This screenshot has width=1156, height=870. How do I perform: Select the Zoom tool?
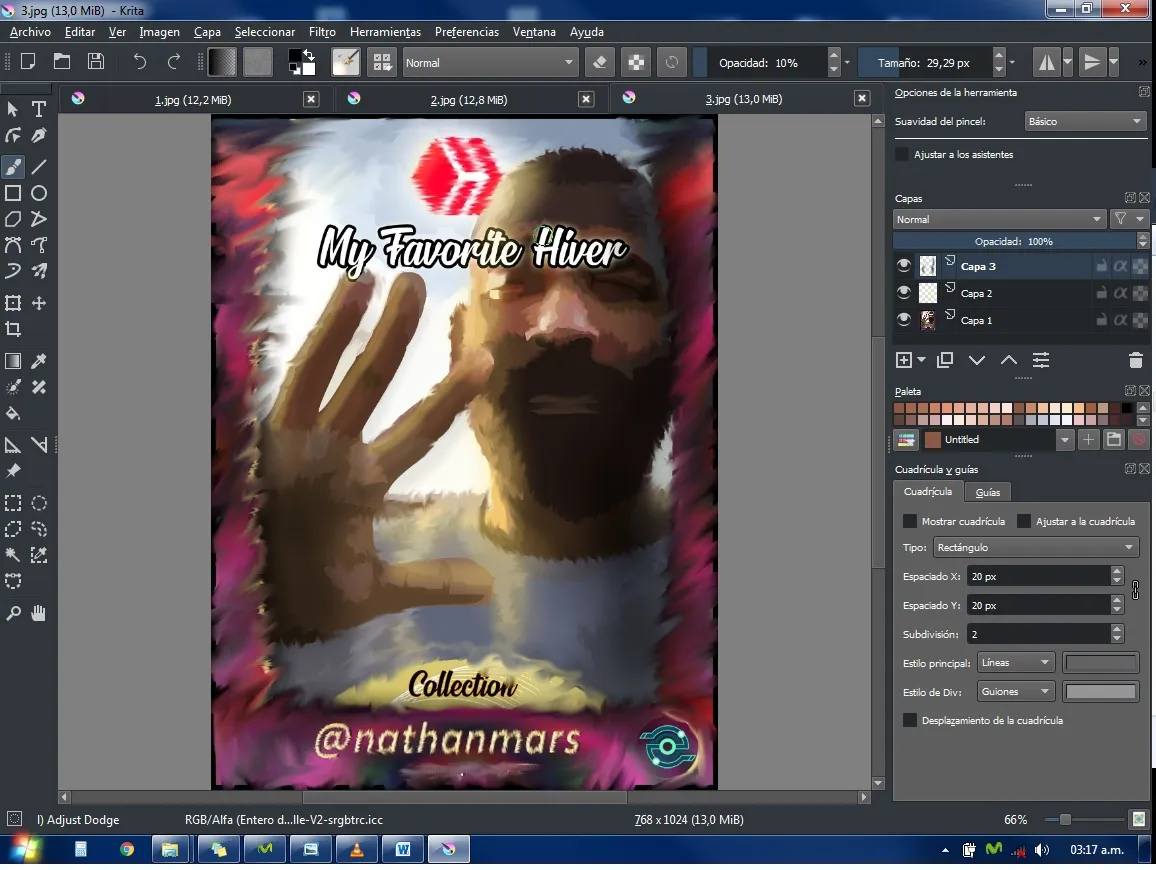(13, 613)
